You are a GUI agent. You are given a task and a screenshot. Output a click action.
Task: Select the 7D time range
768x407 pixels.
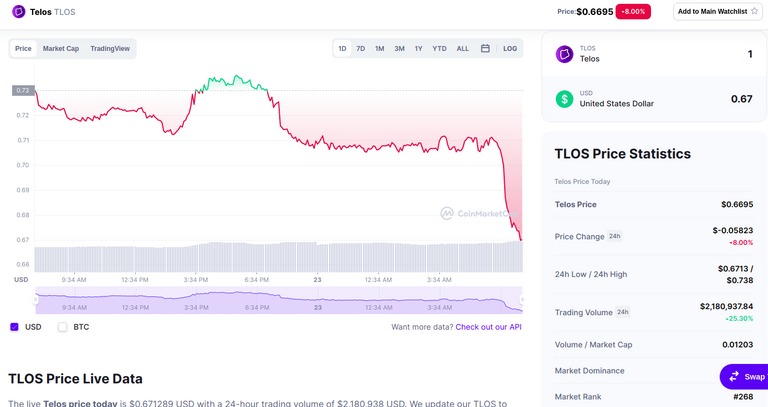[360, 48]
